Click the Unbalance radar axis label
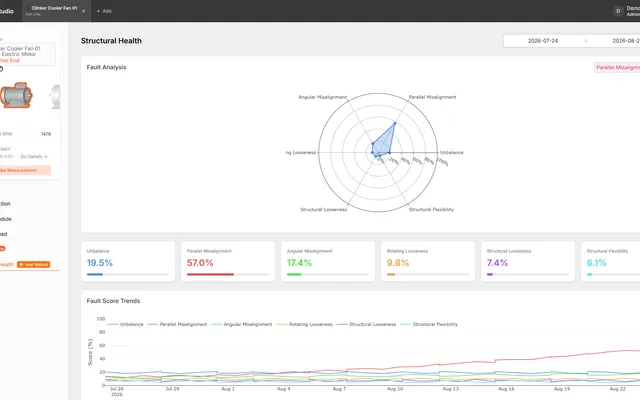 click(451, 153)
